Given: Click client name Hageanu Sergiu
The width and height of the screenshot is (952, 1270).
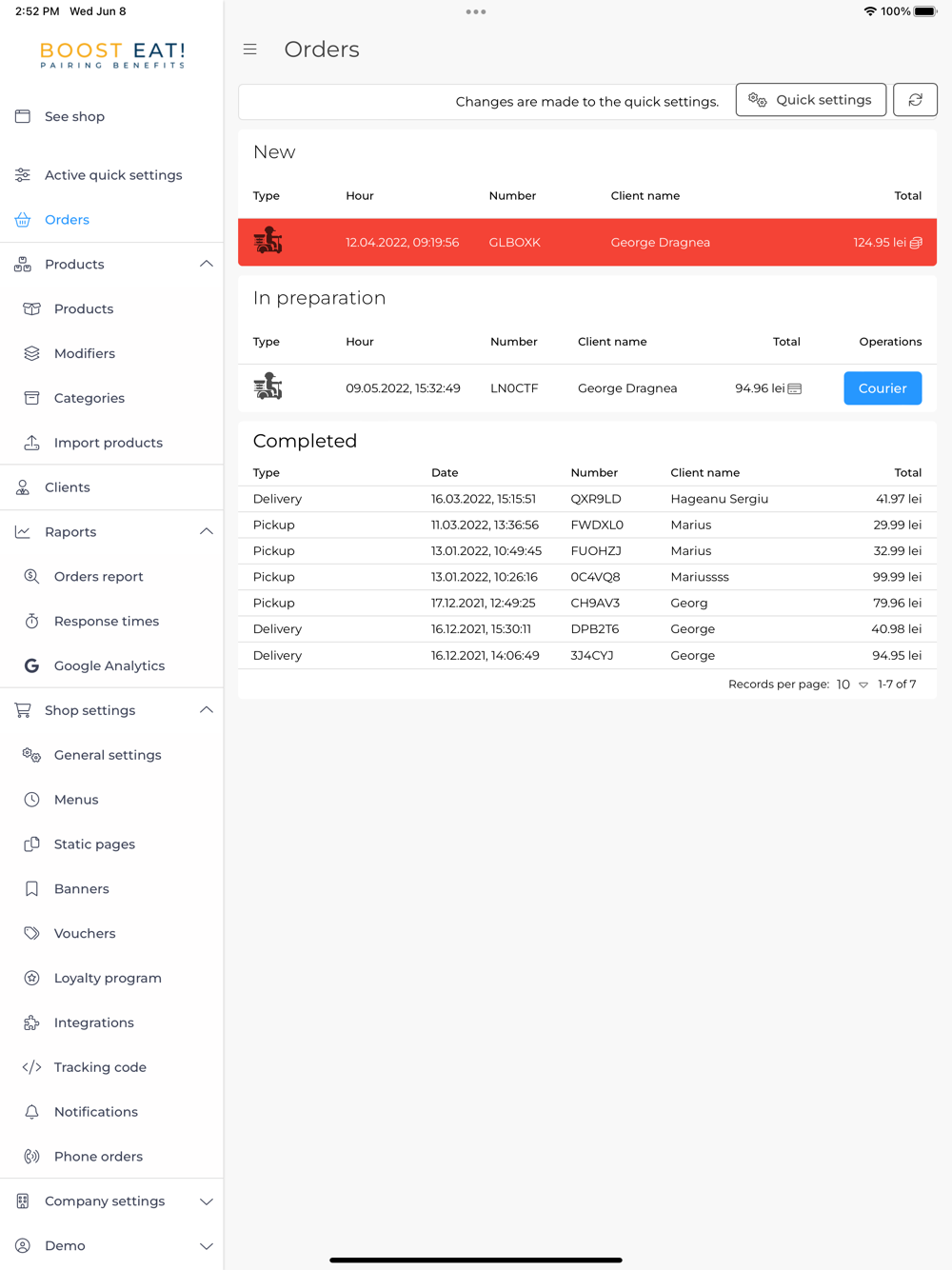Looking at the screenshot, I should click(x=719, y=499).
